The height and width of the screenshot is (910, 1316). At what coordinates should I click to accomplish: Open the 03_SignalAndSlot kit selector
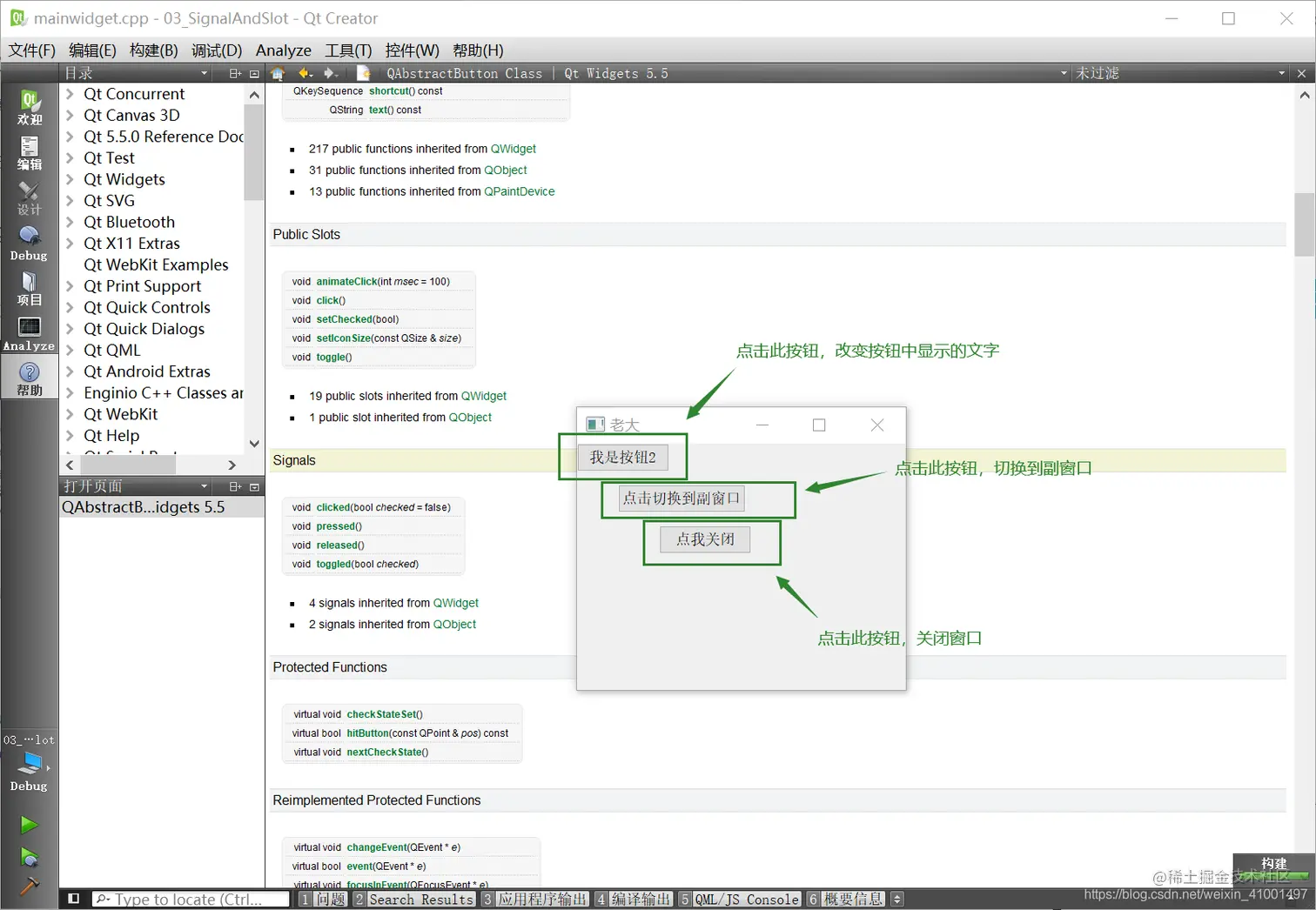pyautogui.click(x=29, y=763)
